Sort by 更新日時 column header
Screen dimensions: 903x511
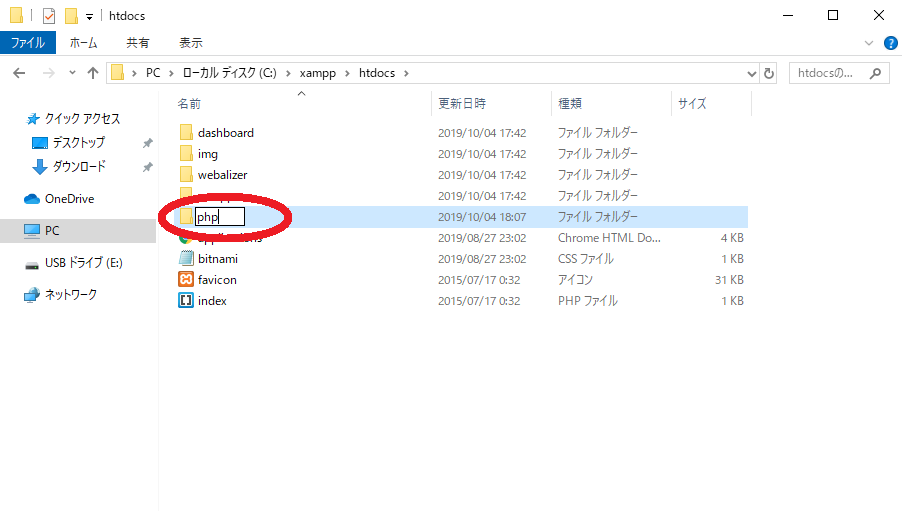point(462,104)
